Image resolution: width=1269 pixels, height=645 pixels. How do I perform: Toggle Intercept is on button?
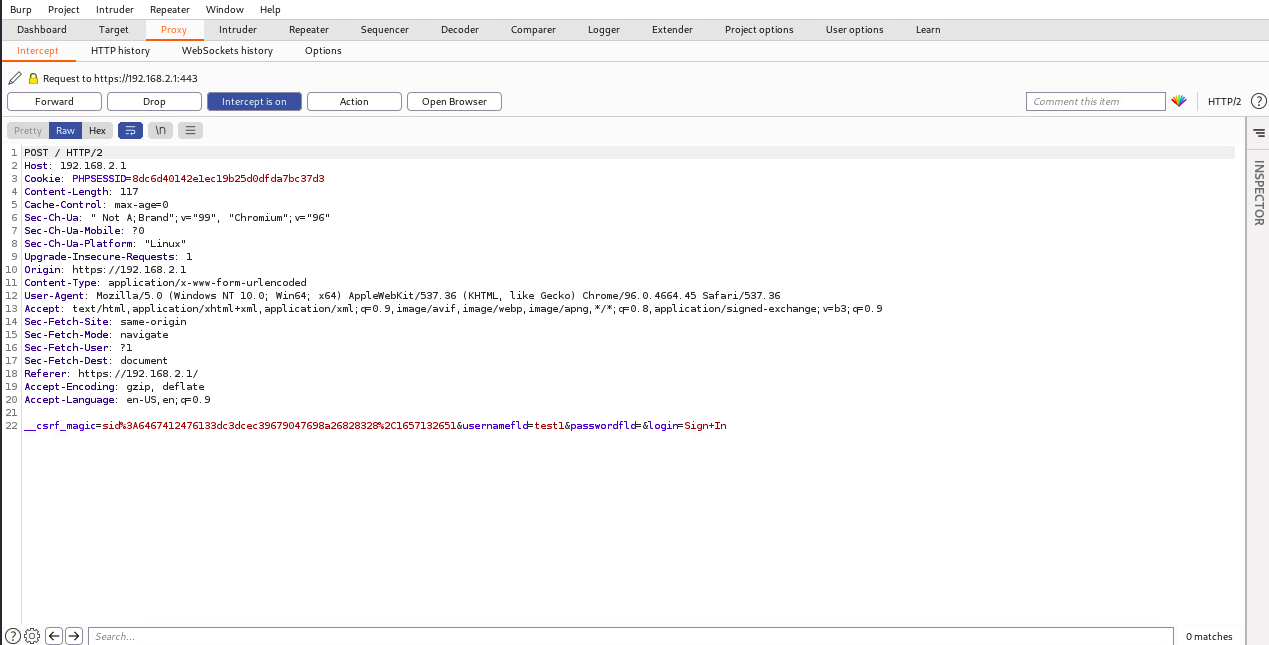[x=254, y=101]
